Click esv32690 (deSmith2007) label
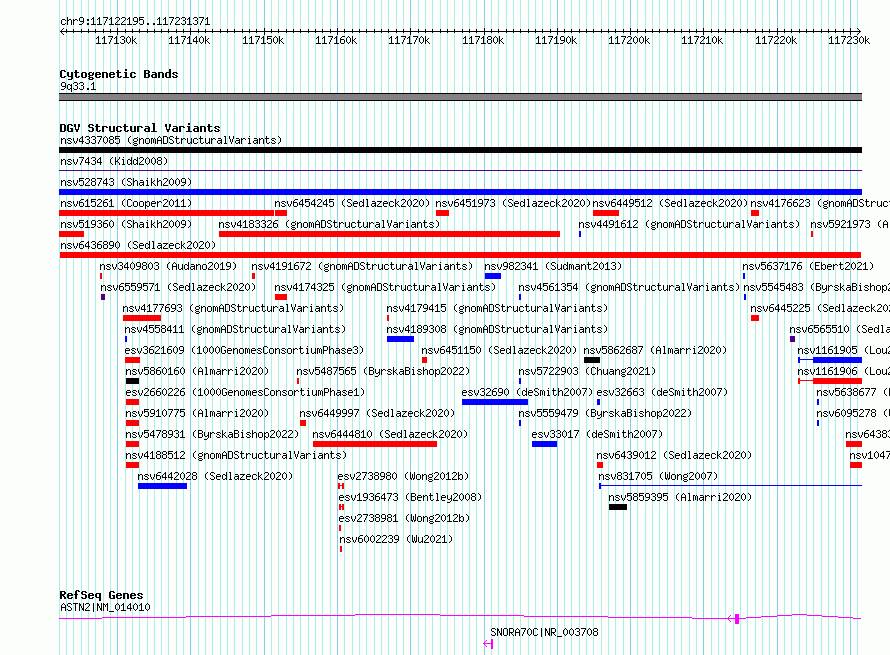The width and height of the screenshot is (890, 655). [527, 392]
